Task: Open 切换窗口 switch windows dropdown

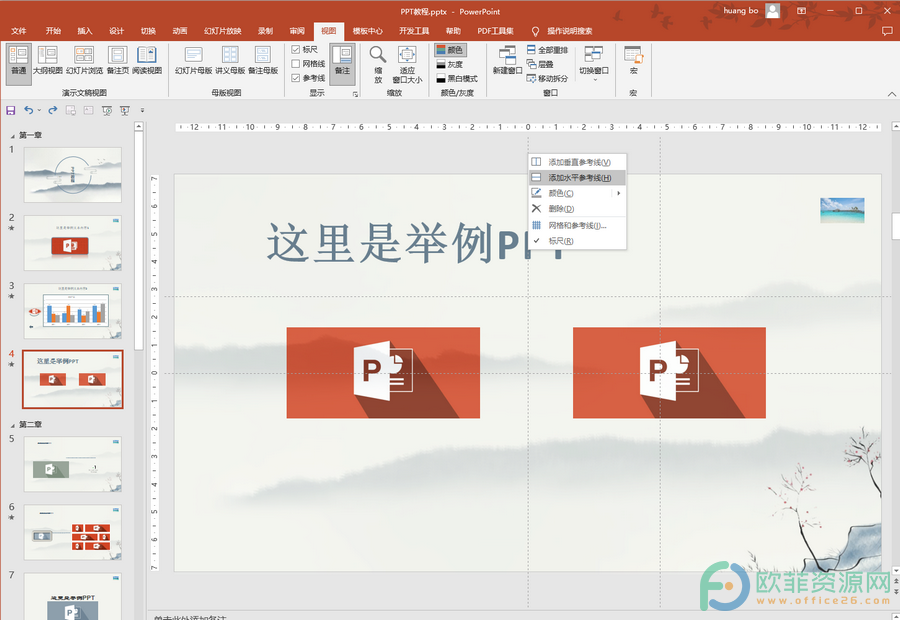Action: tap(593, 64)
